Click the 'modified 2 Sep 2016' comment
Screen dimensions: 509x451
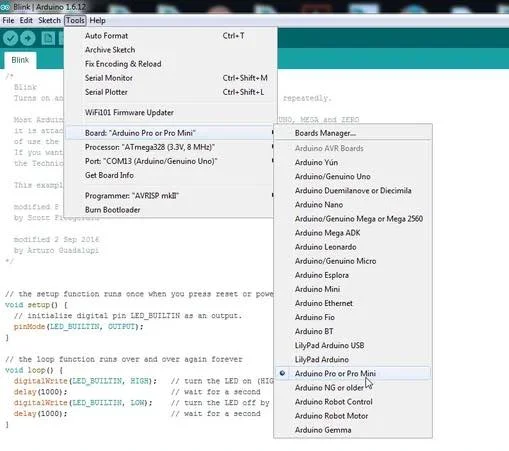tap(56, 239)
